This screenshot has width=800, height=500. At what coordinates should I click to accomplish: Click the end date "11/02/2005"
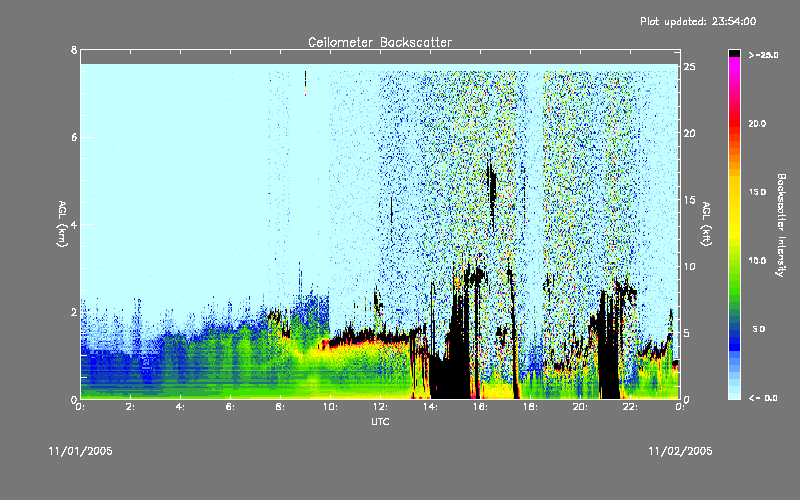[680, 451]
